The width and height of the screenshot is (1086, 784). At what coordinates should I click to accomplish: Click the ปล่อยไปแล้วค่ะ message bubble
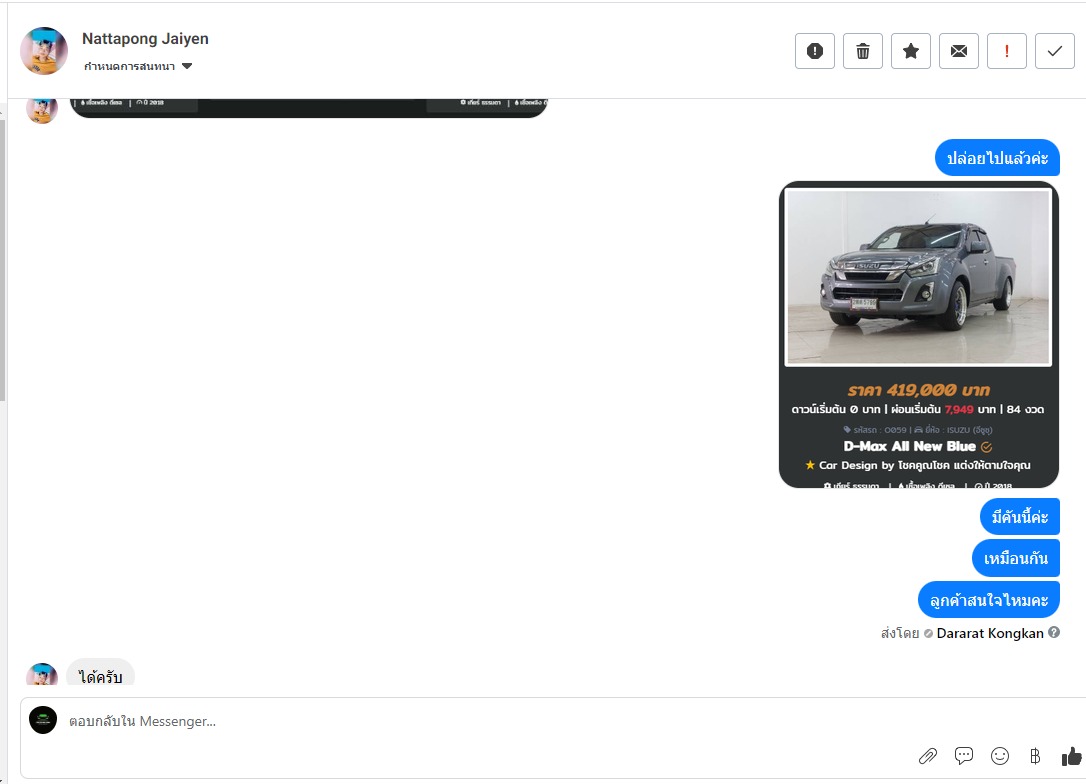(997, 158)
